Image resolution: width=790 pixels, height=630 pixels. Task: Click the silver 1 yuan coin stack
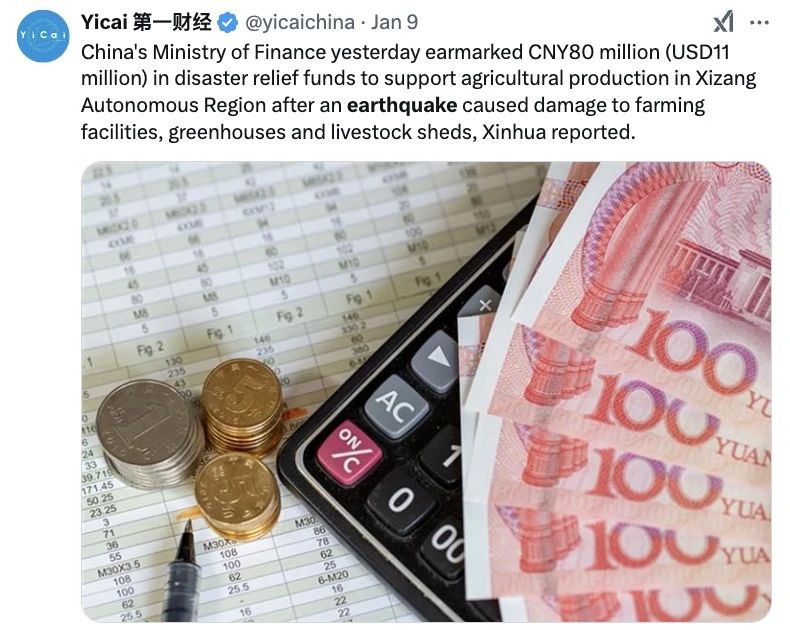coord(149,433)
